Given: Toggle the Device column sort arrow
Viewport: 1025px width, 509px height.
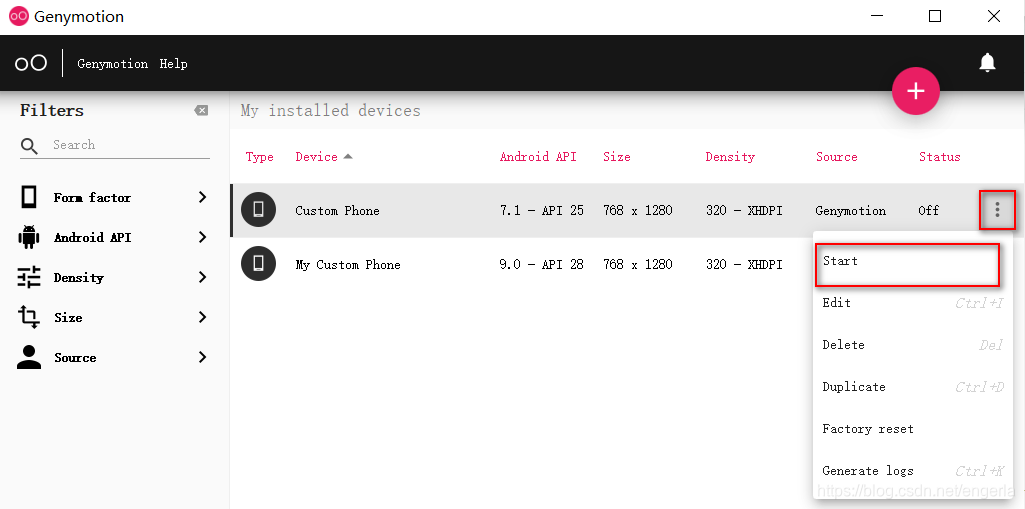Looking at the screenshot, I should click(x=348, y=157).
